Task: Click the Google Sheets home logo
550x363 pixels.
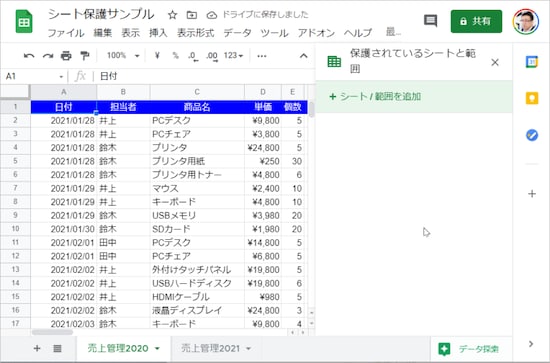Action: (x=24, y=22)
